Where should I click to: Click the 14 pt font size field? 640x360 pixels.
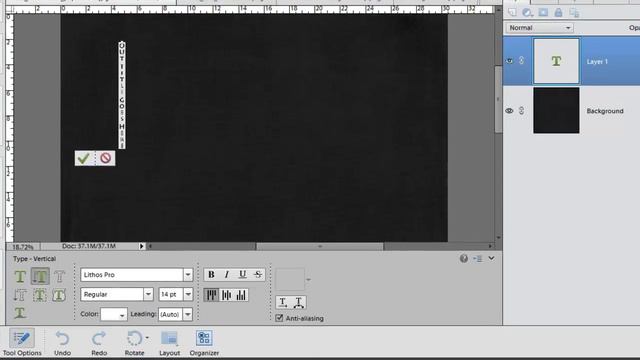[171, 294]
